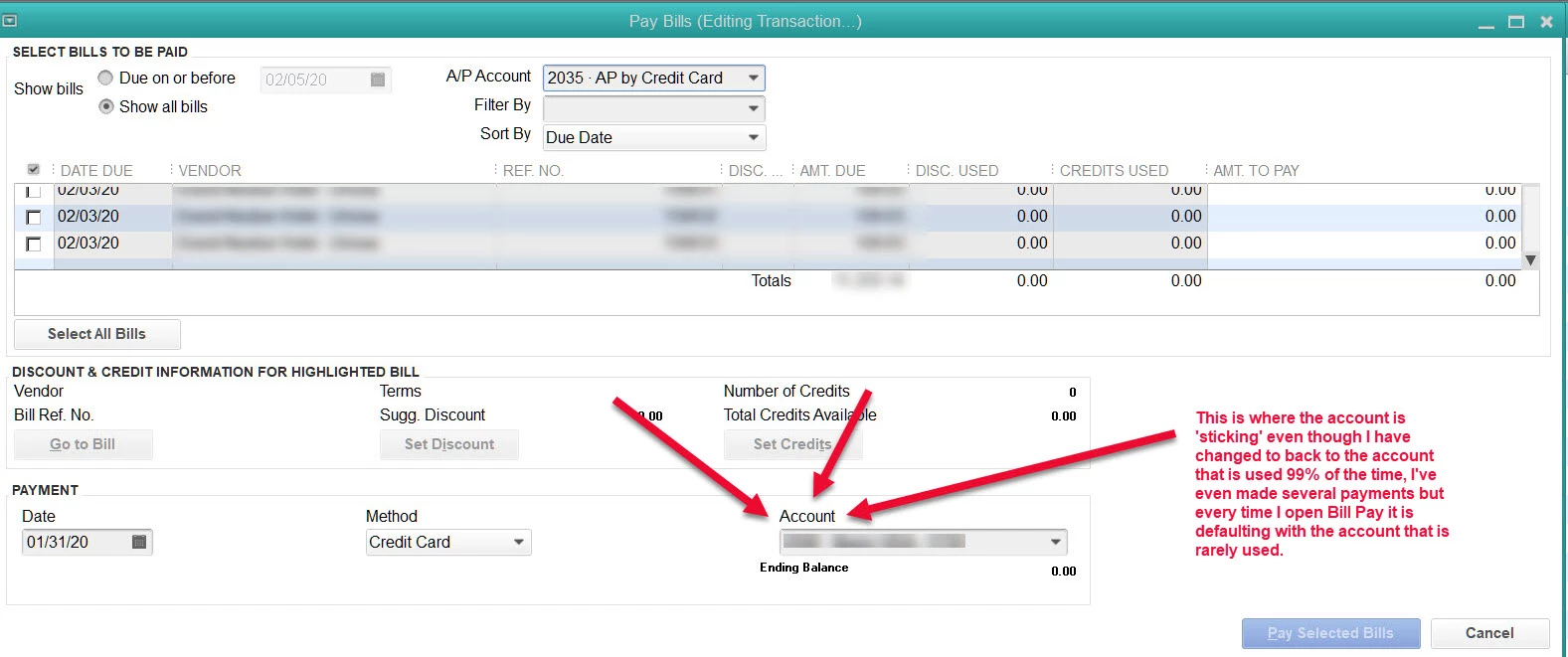Screen dimensions: 1568x657
Task: Open calendar picker beside the 02/05/20 date
Action: (x=378, y=80)
